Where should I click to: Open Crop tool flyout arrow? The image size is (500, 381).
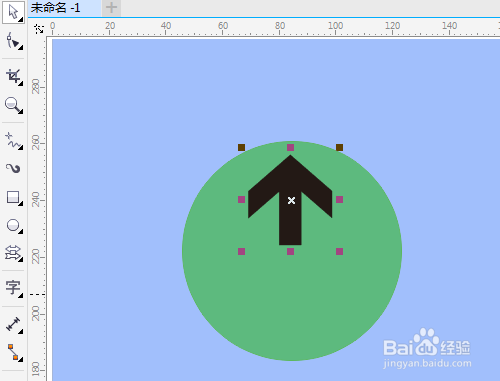(21, 84)
